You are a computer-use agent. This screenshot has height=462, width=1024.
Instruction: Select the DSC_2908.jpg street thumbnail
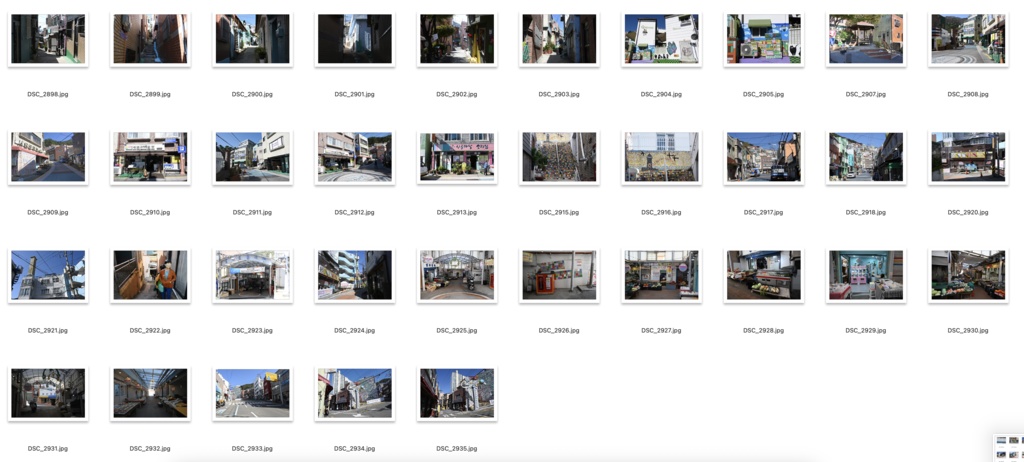click(x=968, y=39)
